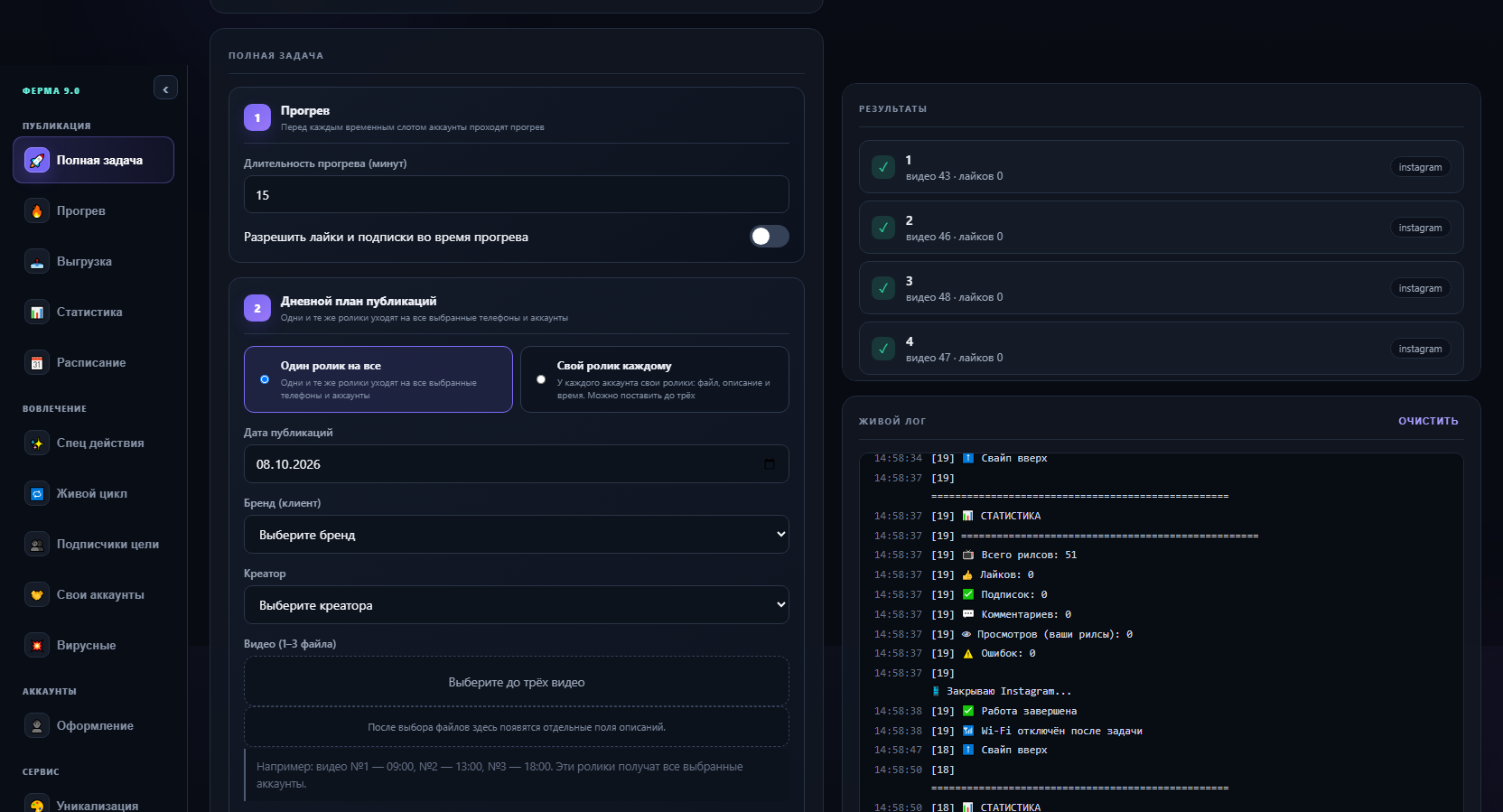Click the calendar icon beside Расписание
The height and width of the screenshot is (812, 1503).
tap(37, 363)
